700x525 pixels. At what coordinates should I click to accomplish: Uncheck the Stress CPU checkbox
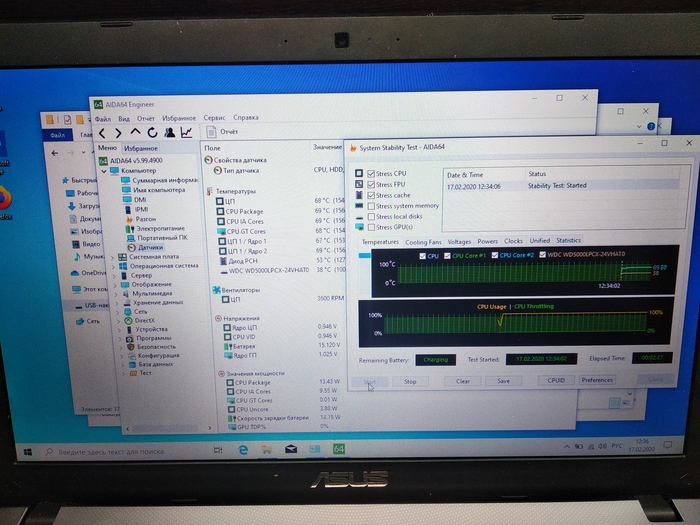tap(371, 174)
